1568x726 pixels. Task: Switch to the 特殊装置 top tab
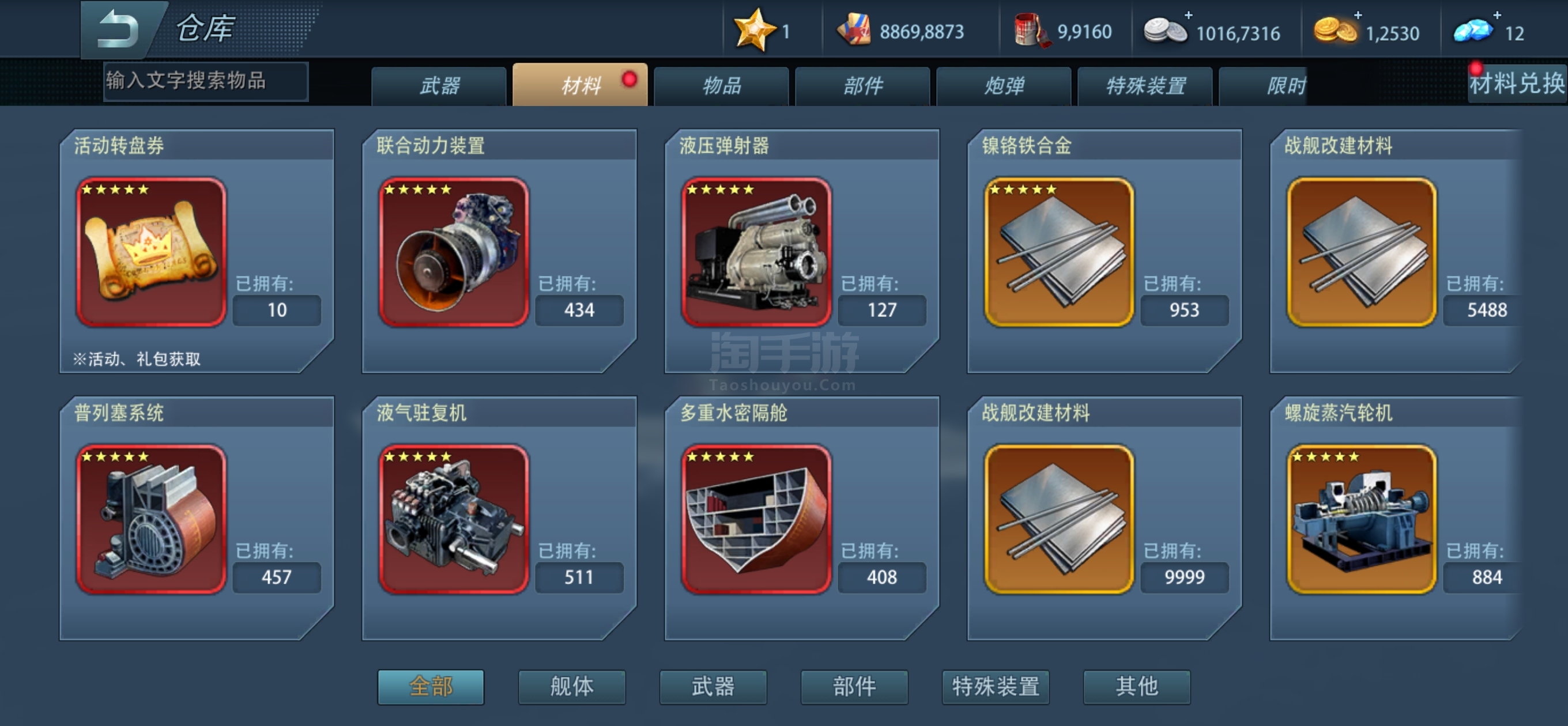click(x=1145, y=86)
